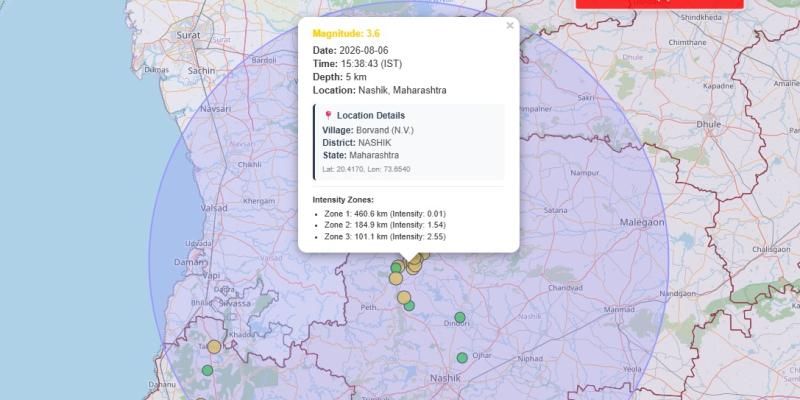The image size is (800, 400).
Task: Click the yellow marker just above the green marker east of Peth
Action: pos(404,297)
